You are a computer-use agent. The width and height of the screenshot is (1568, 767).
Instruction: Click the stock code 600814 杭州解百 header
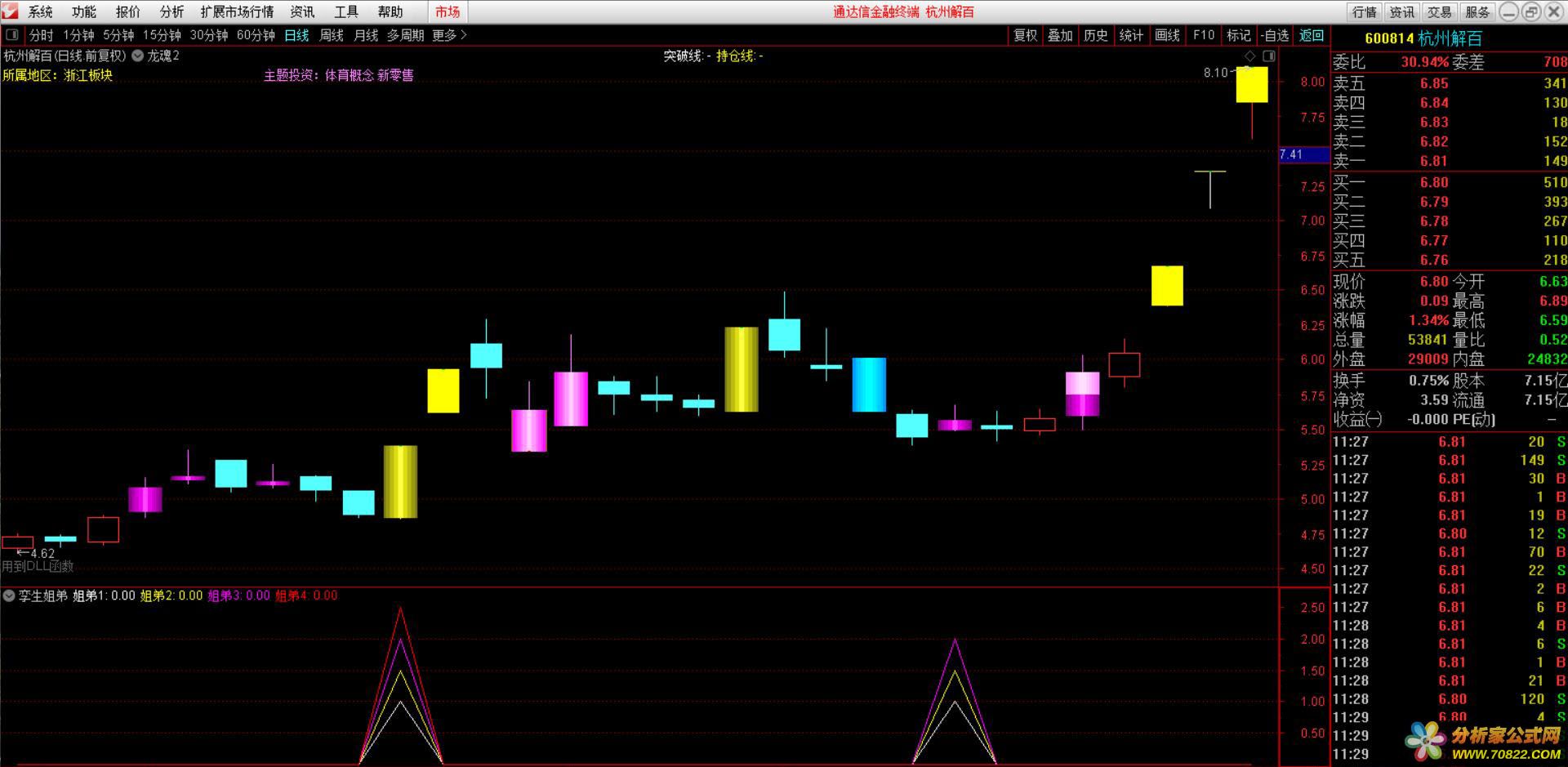pos(1423,38)
